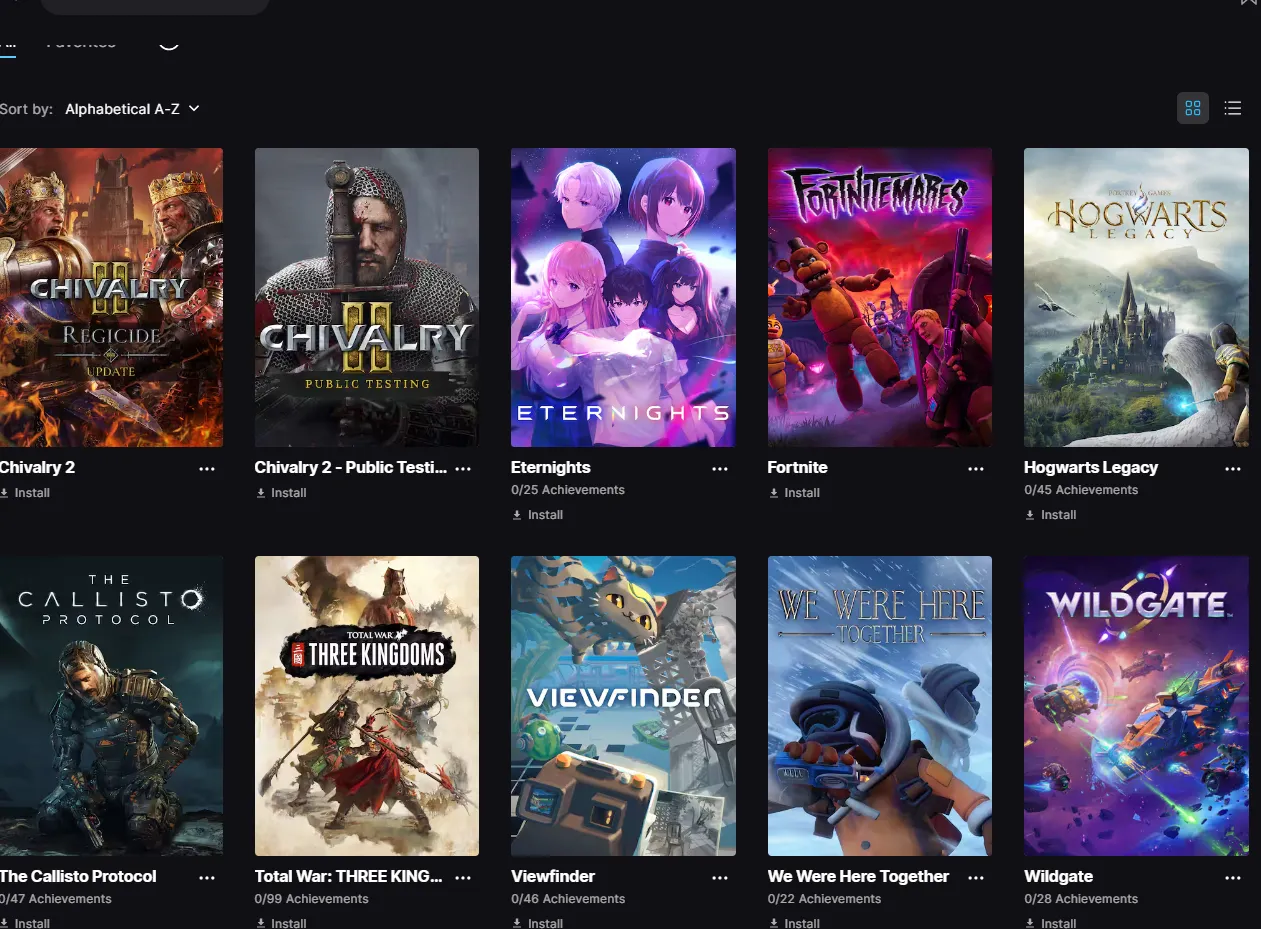
Task: Open three-dot menu for Eternights
Action: click(x=720, y=468)
